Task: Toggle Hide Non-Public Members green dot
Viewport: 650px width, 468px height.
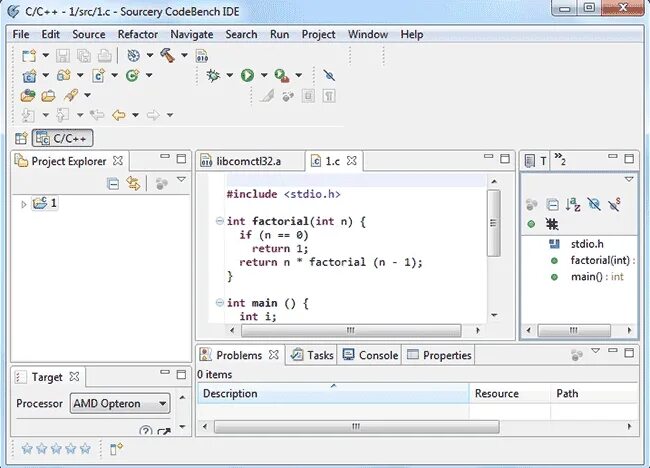Action: click(531, 224)
